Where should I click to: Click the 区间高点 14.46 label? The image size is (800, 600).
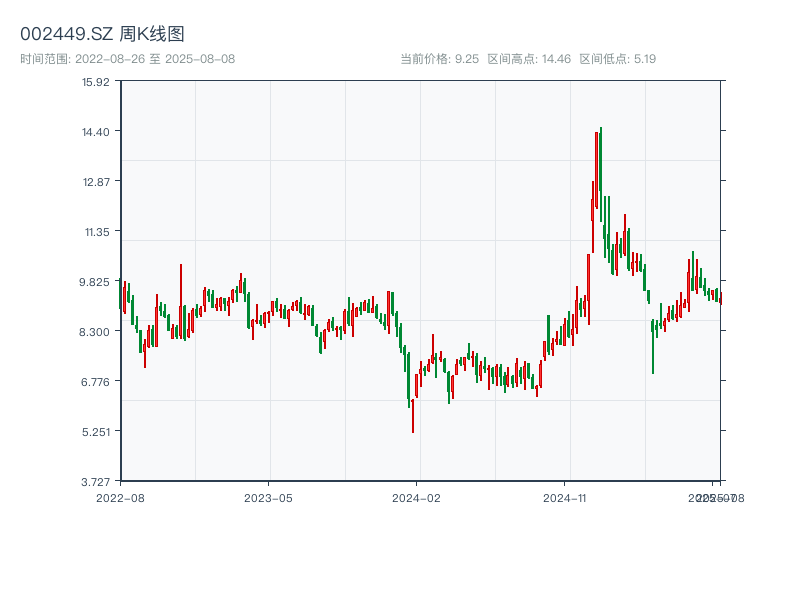click(x=528, y=59)
